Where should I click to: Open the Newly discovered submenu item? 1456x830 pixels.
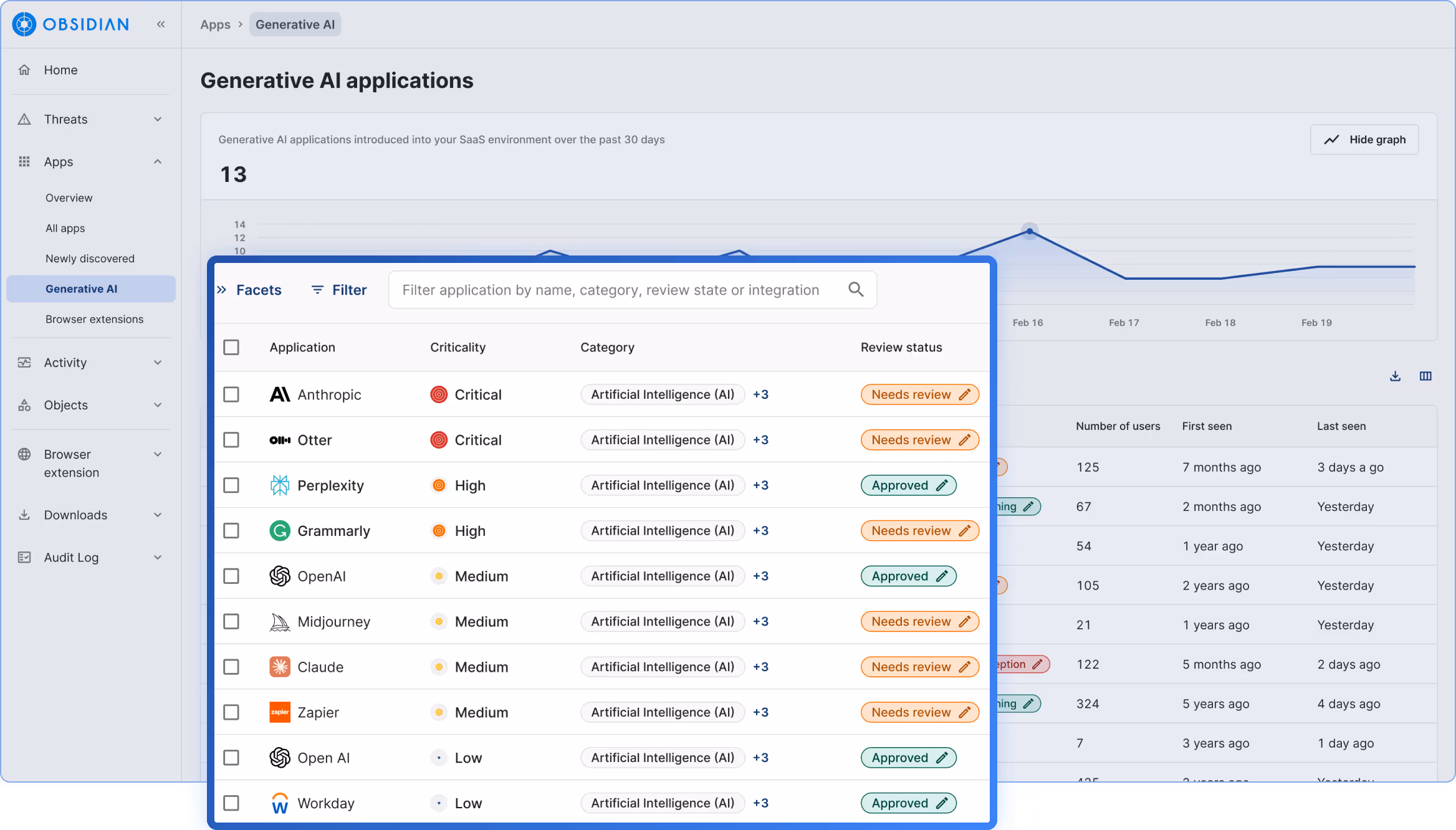pos(90,258)
